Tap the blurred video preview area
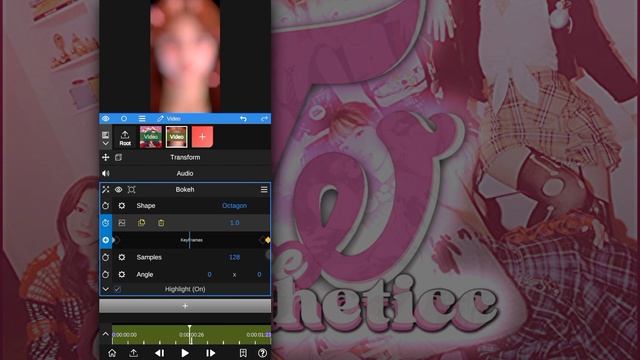The height and width of the screenshot is (360, 640). point(185,56)
